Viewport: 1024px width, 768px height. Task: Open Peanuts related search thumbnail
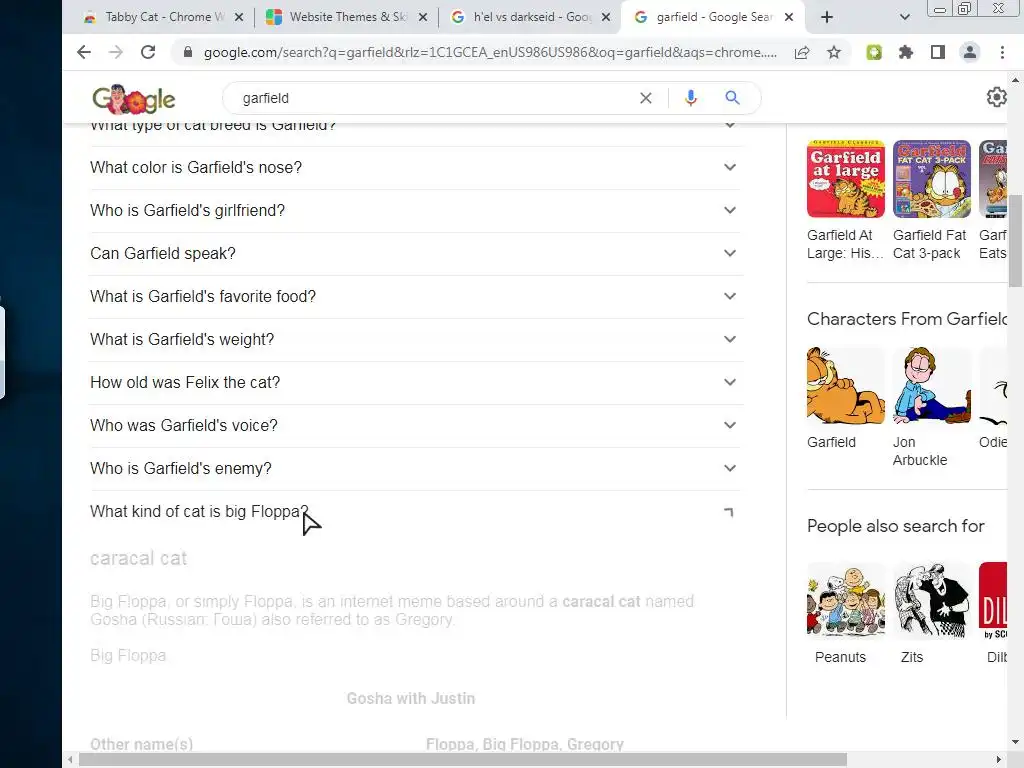(846, 601)
